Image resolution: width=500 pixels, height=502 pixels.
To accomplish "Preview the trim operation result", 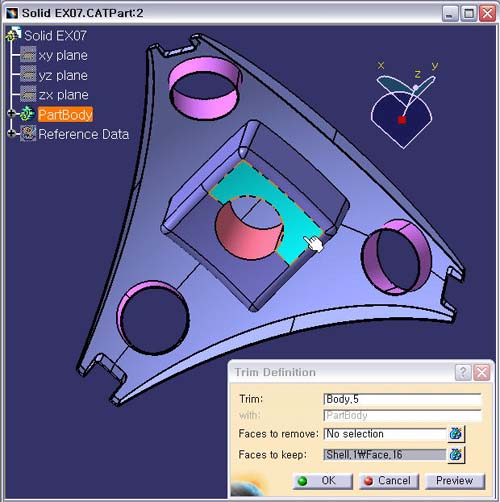I will pos(455,481).
